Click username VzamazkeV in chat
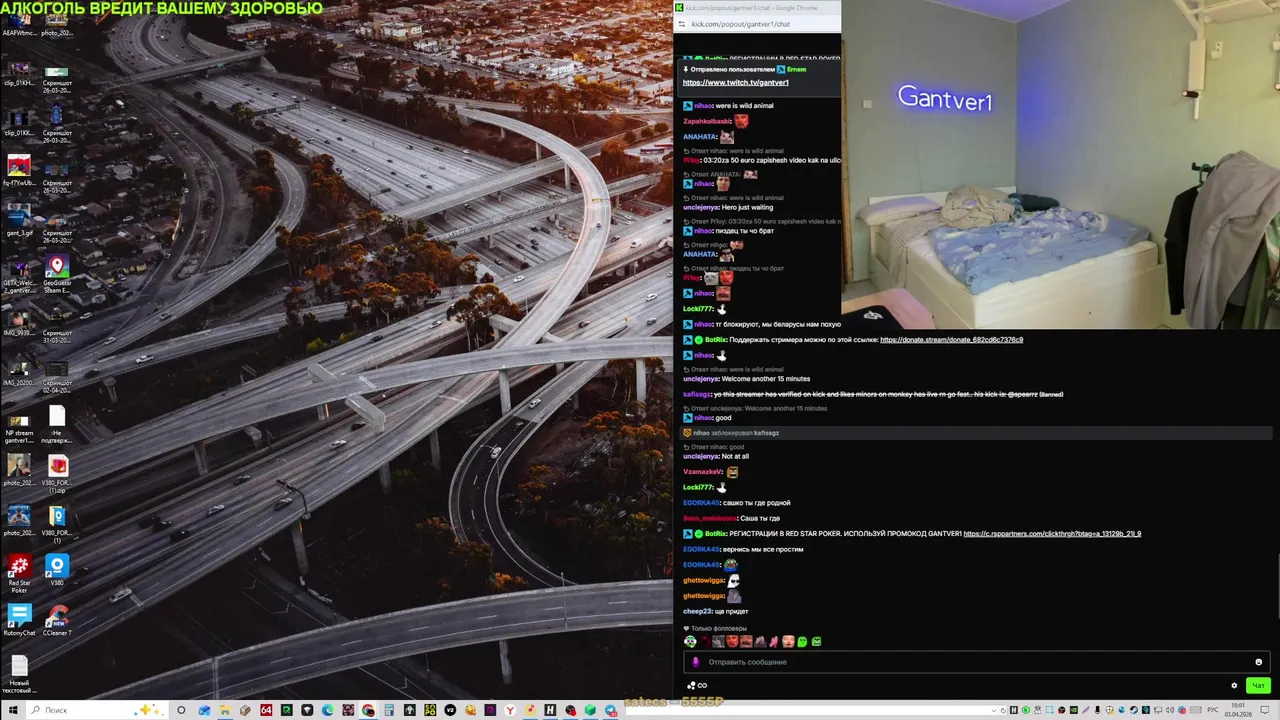The width and height of the screenshot is (1280, 720). coord(702,472)
